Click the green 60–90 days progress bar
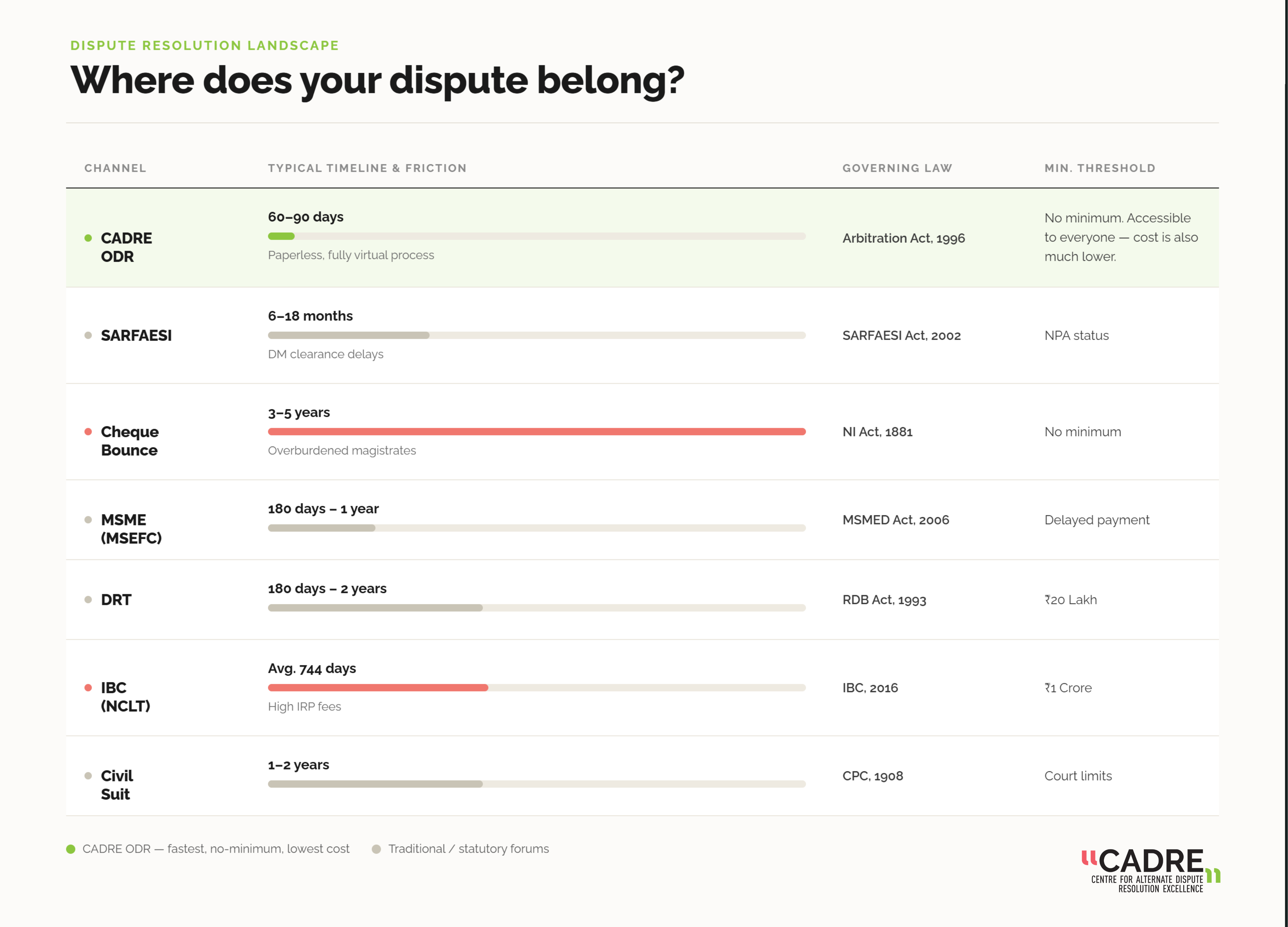Screen dimensions: 1288x927 pos(281,236)
